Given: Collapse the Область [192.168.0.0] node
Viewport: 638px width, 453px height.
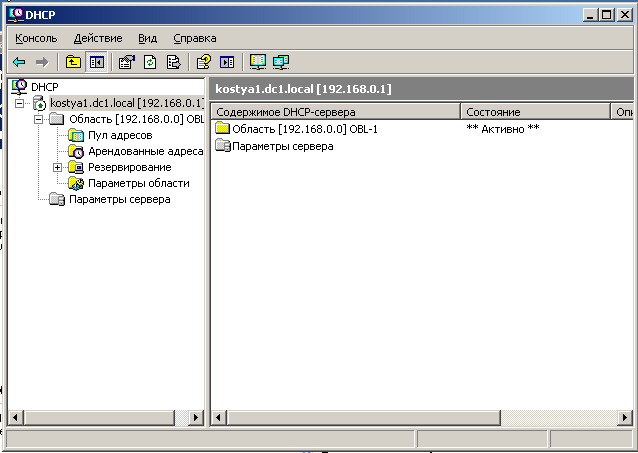Looking at the screenshot, I should click(38, 119).
